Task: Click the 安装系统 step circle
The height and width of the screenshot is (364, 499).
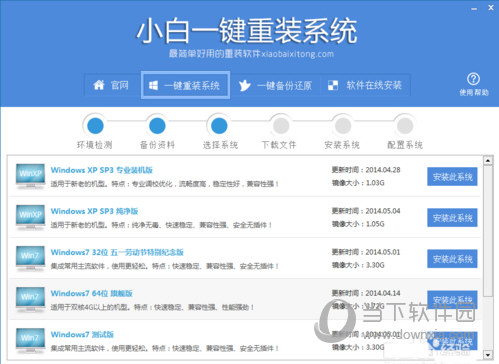Action: pos(343,126)
